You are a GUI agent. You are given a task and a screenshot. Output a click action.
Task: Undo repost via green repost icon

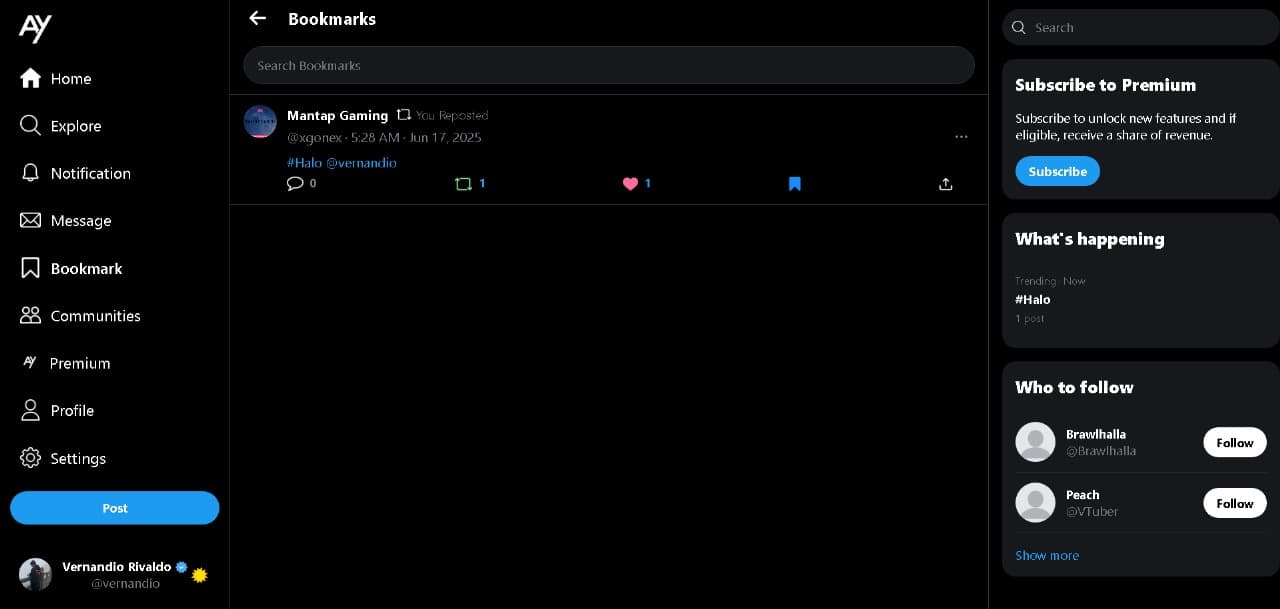point(463,184)
